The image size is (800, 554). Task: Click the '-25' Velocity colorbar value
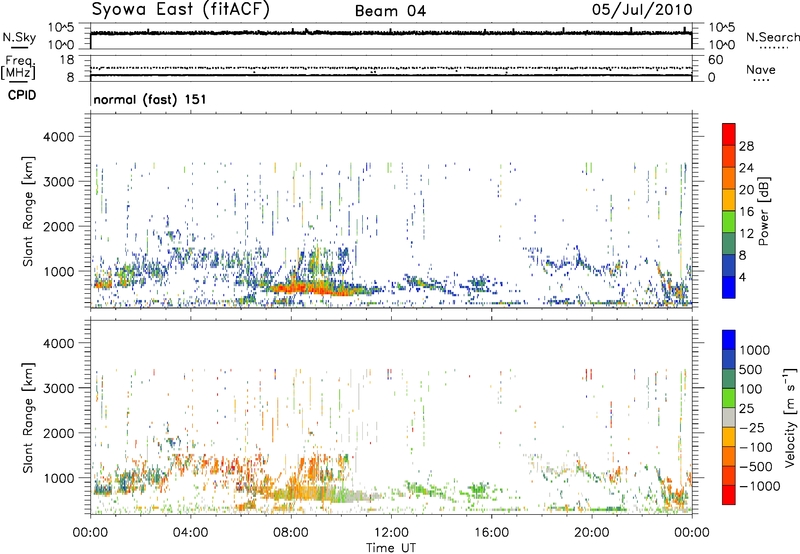tap(751, 427)
